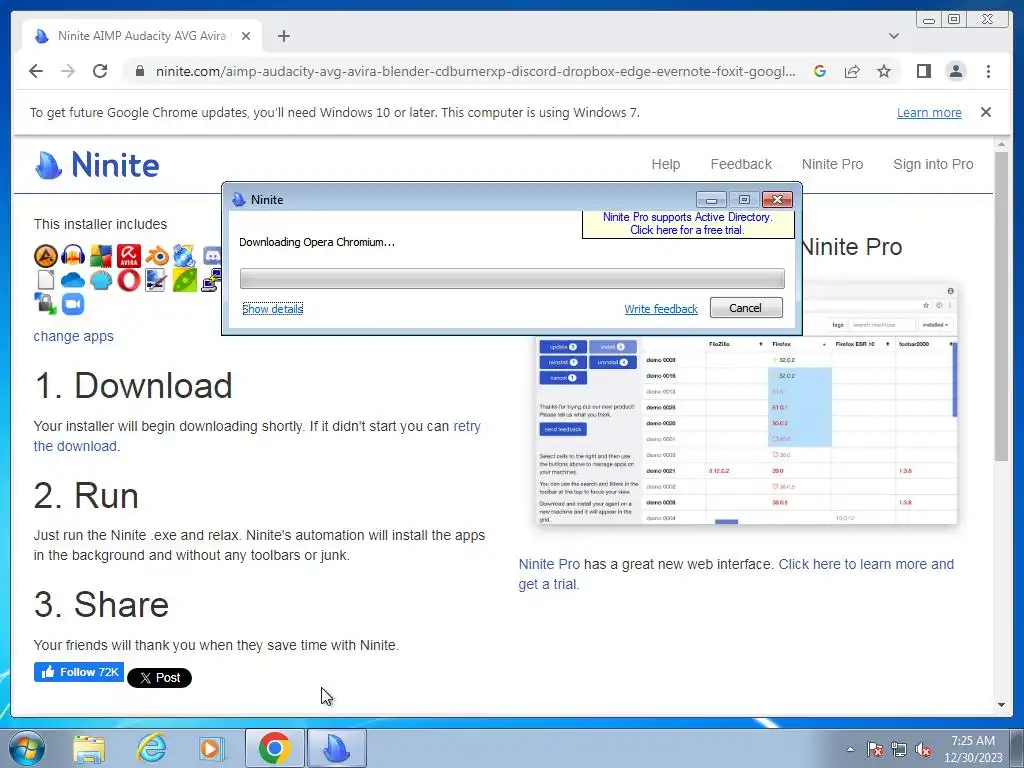Click the green PeaZip icon
1024x768 pixels.
(x=185, y=280)
